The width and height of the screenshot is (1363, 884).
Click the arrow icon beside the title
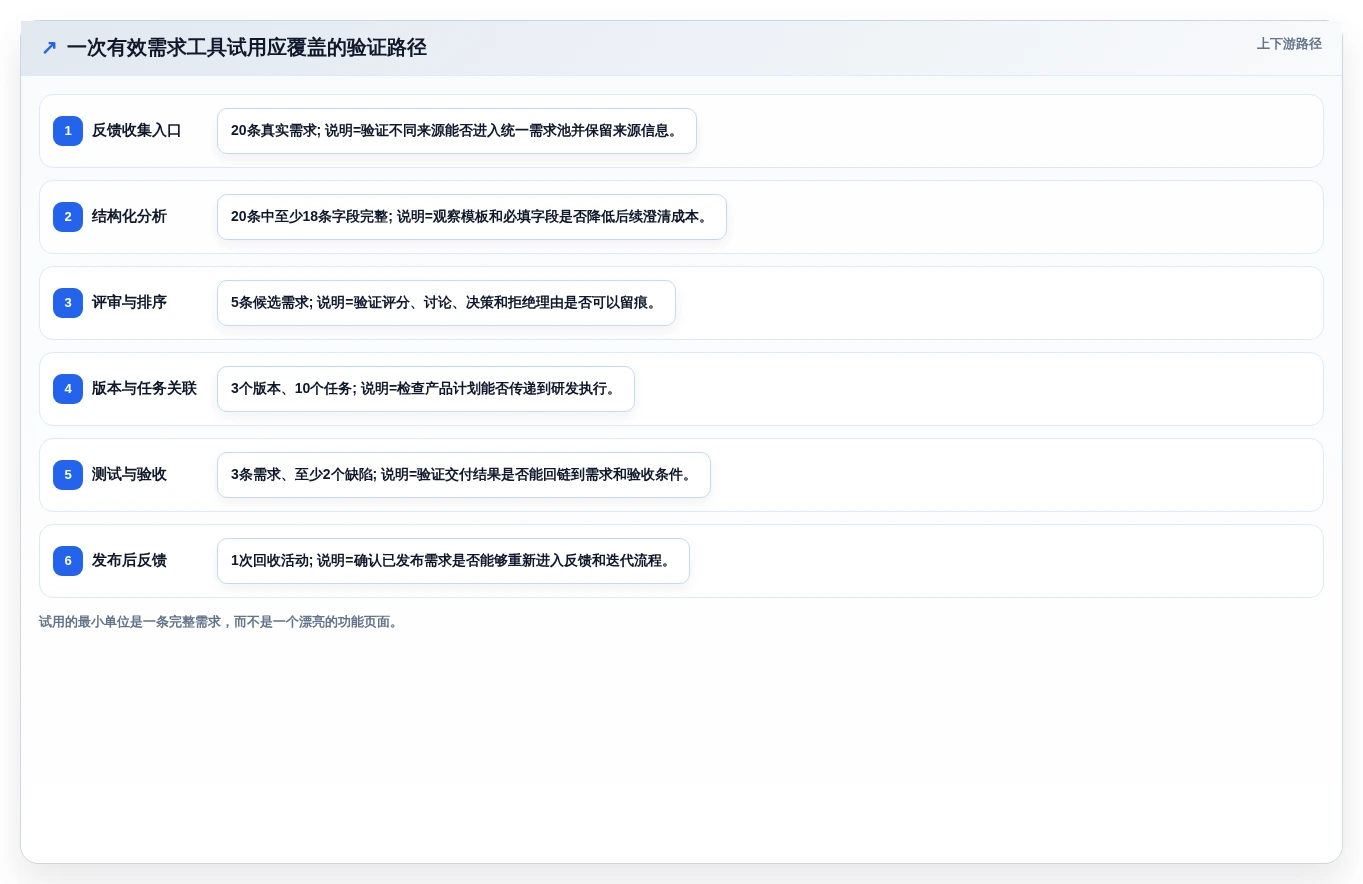pyautogui.click(x=49, y=47)
